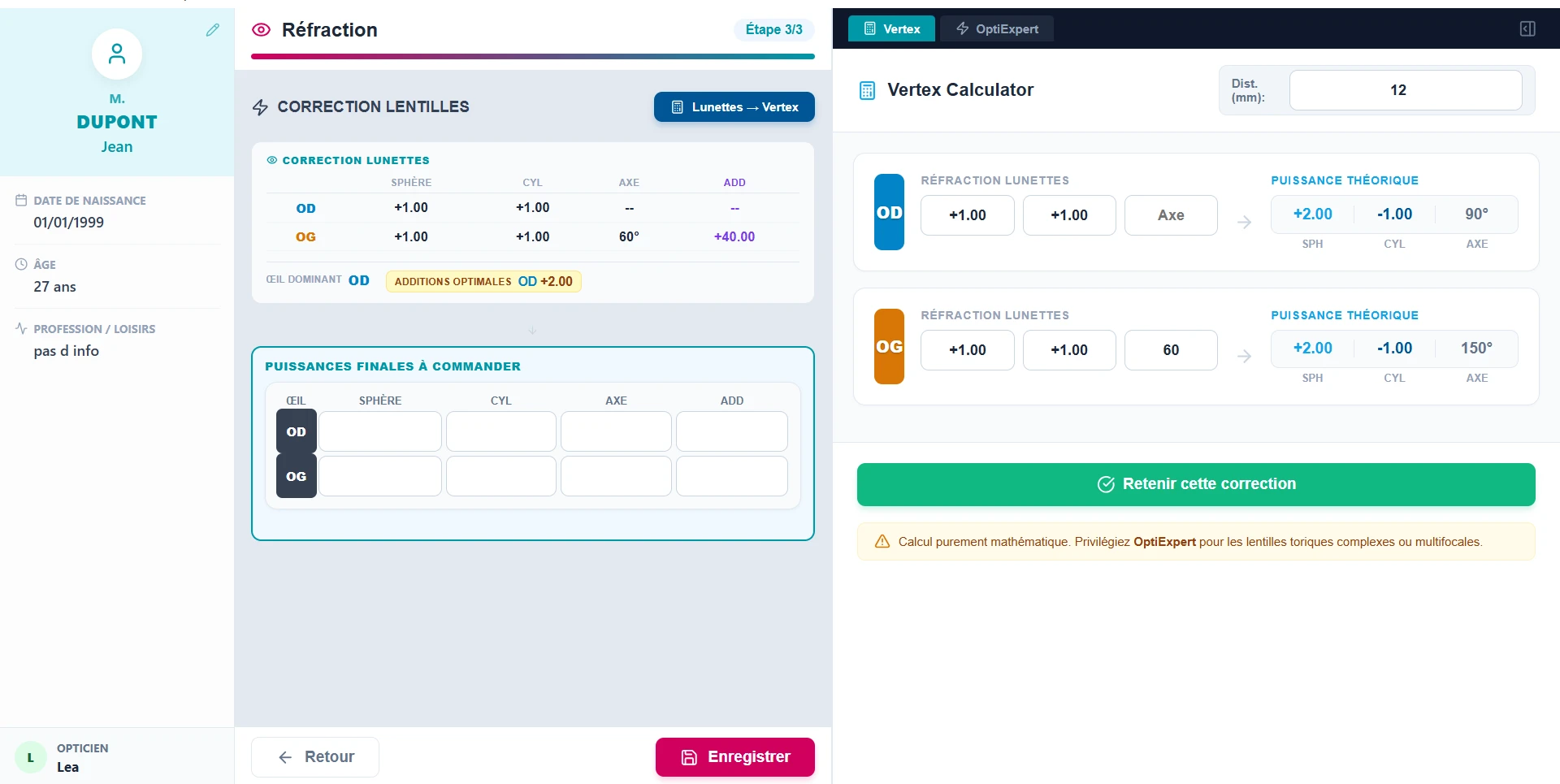This screenshot has height=784, width=1560.
Task: Toggle the side panel collapse icon
Action: tap(1527, 29)
